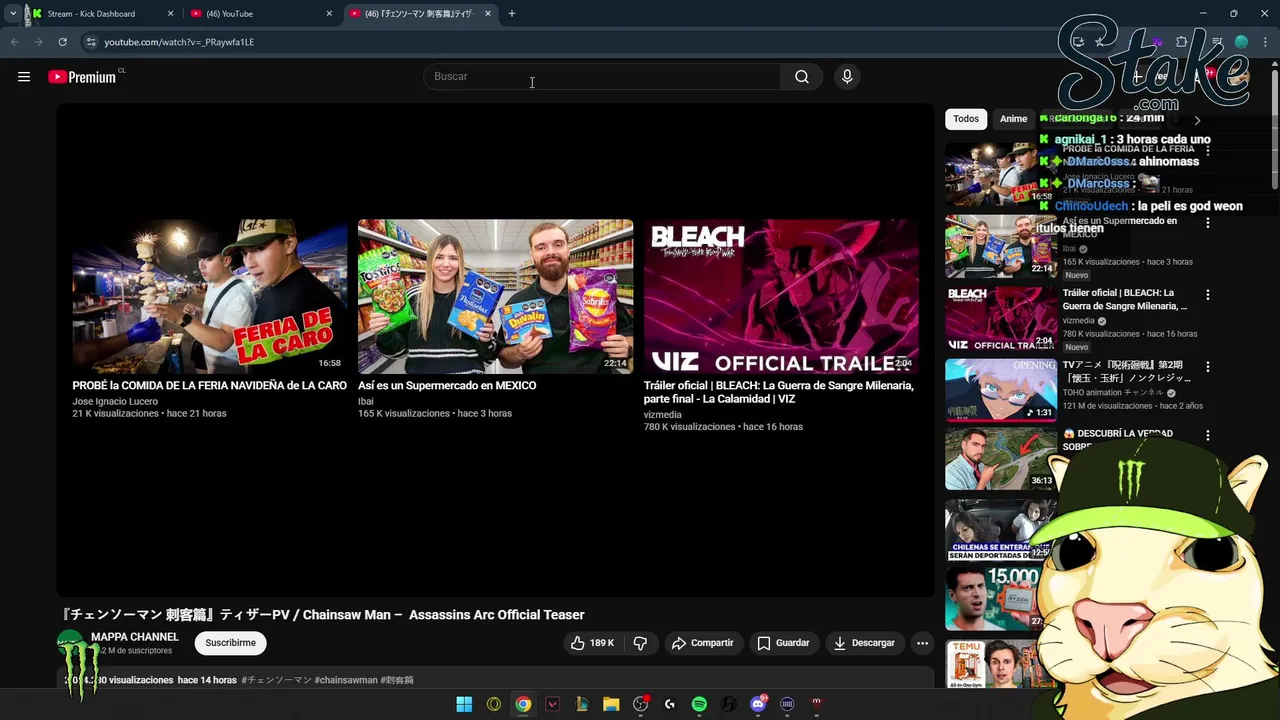Open File Explorer from the taskbar
The width and height of the screenshot is (1280, 720).
611,704
